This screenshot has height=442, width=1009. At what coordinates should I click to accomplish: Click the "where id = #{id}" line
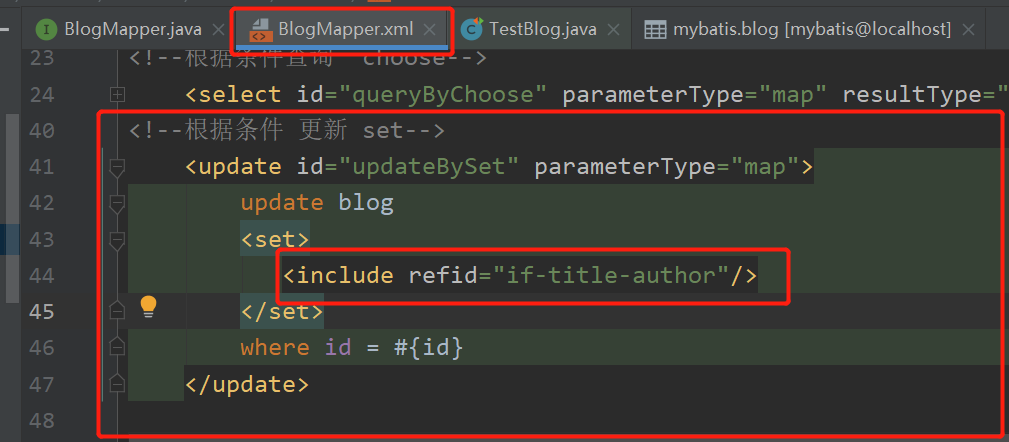coord(351,348)
